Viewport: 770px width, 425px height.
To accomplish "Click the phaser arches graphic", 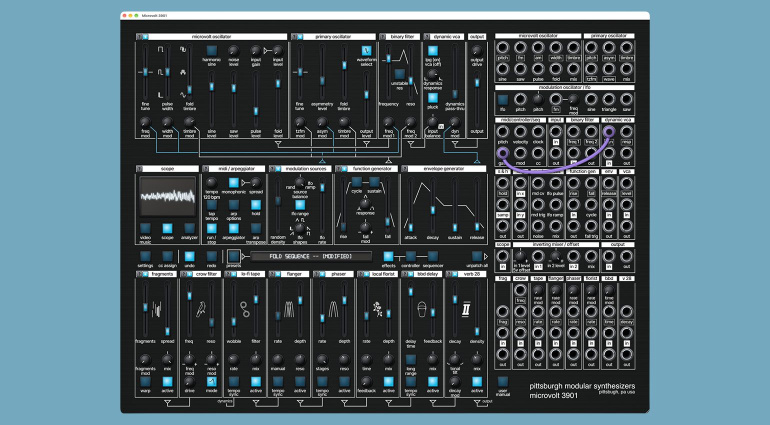I will (333, 310).
